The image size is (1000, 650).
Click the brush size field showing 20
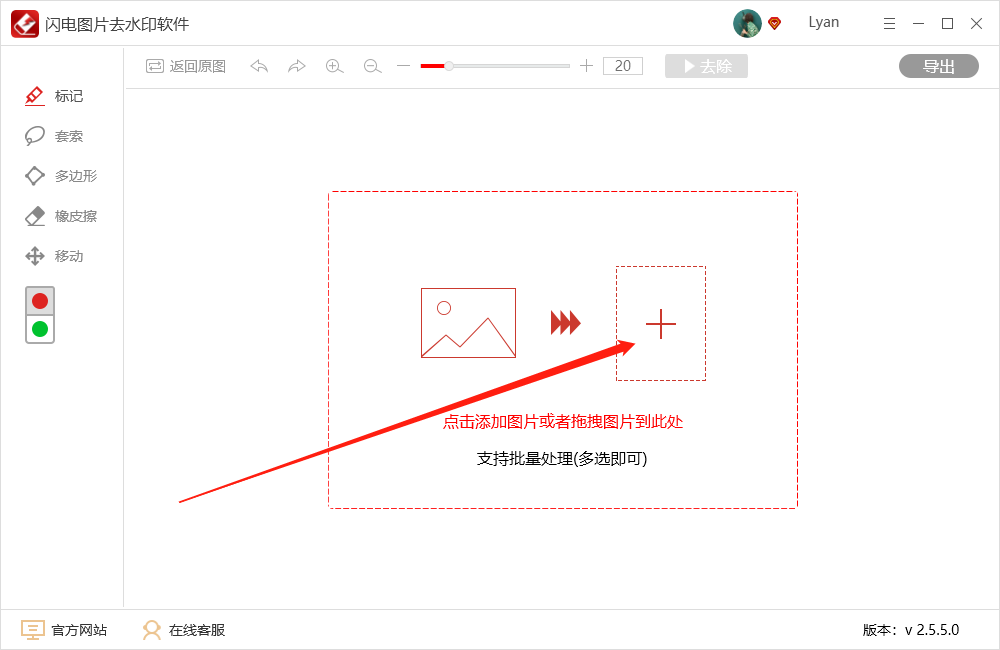(x=623, y=66)
